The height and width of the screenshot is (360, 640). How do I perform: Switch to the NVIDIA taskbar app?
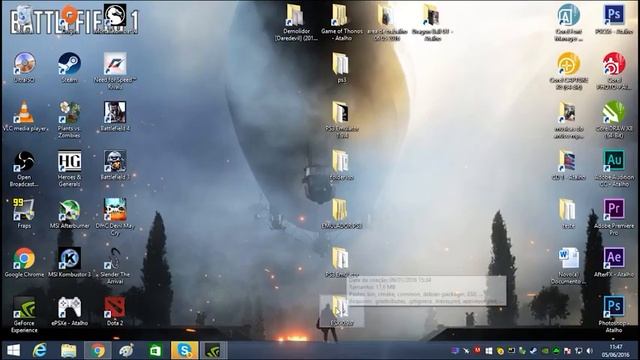click(x=213, y=350)
